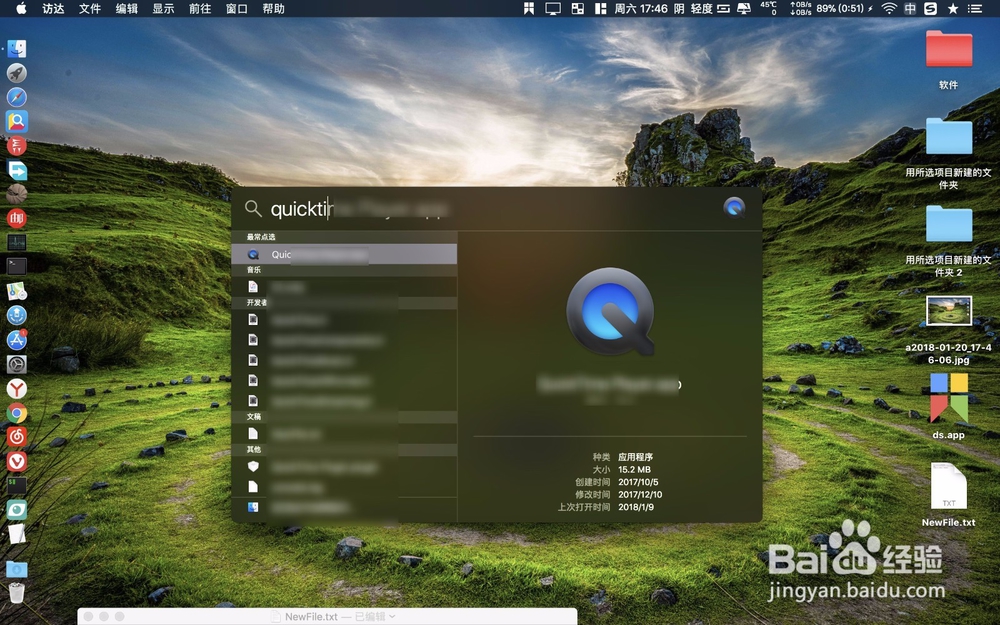Open Safari from the Dock
Viewport: 1000px width, 625px height.
[17, 96]
